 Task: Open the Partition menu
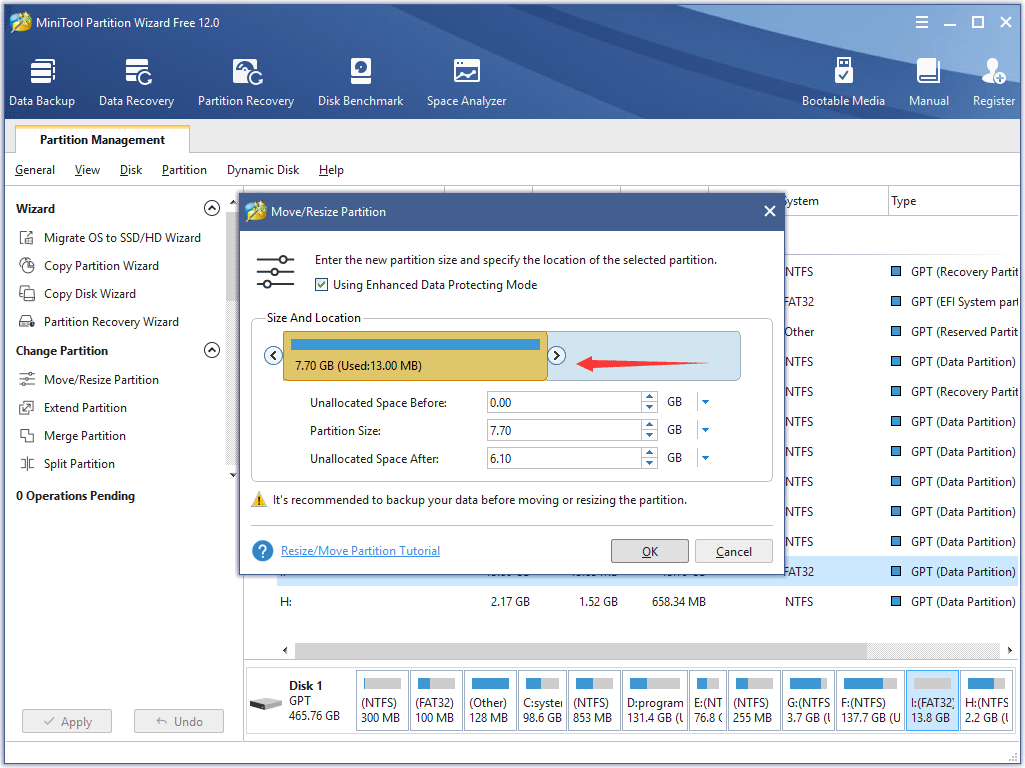pos(184,170)
